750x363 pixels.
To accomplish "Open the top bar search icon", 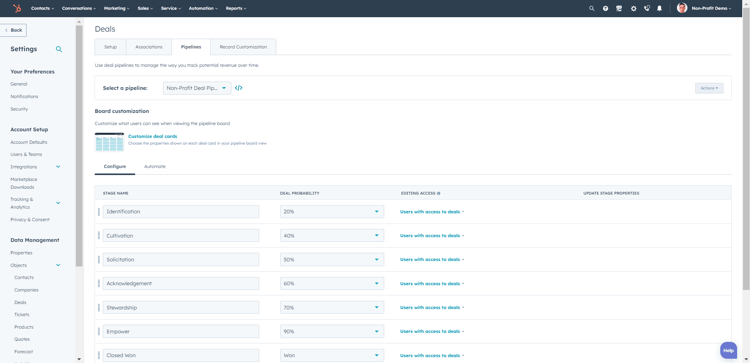I will tap(592, 8).
